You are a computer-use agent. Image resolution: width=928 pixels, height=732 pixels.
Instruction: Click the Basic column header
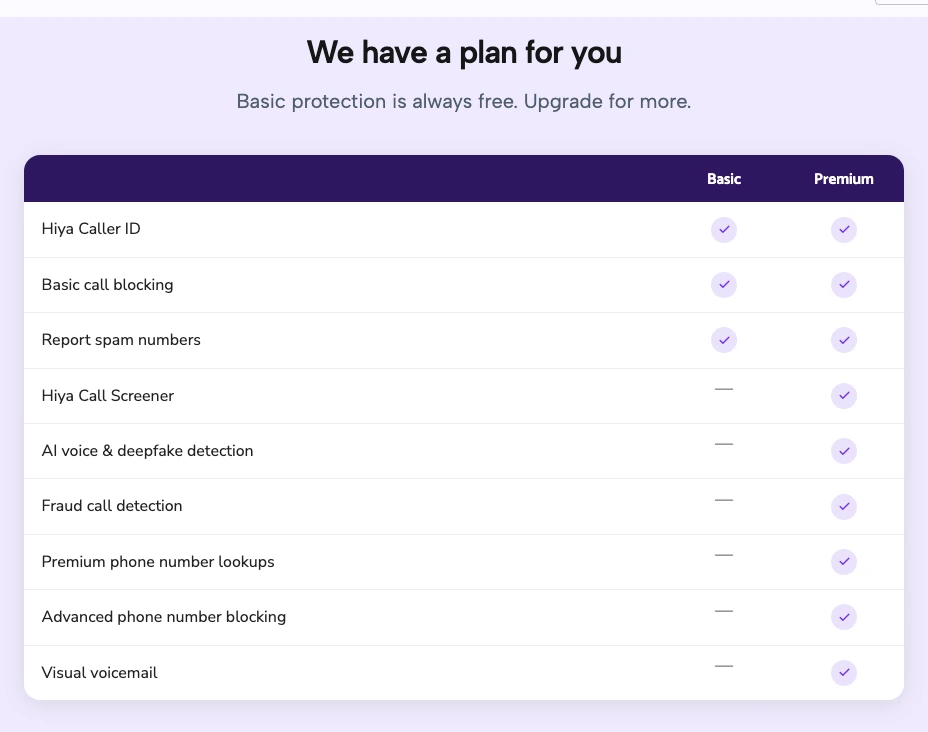pyautogui.click(x=724, y=179)
